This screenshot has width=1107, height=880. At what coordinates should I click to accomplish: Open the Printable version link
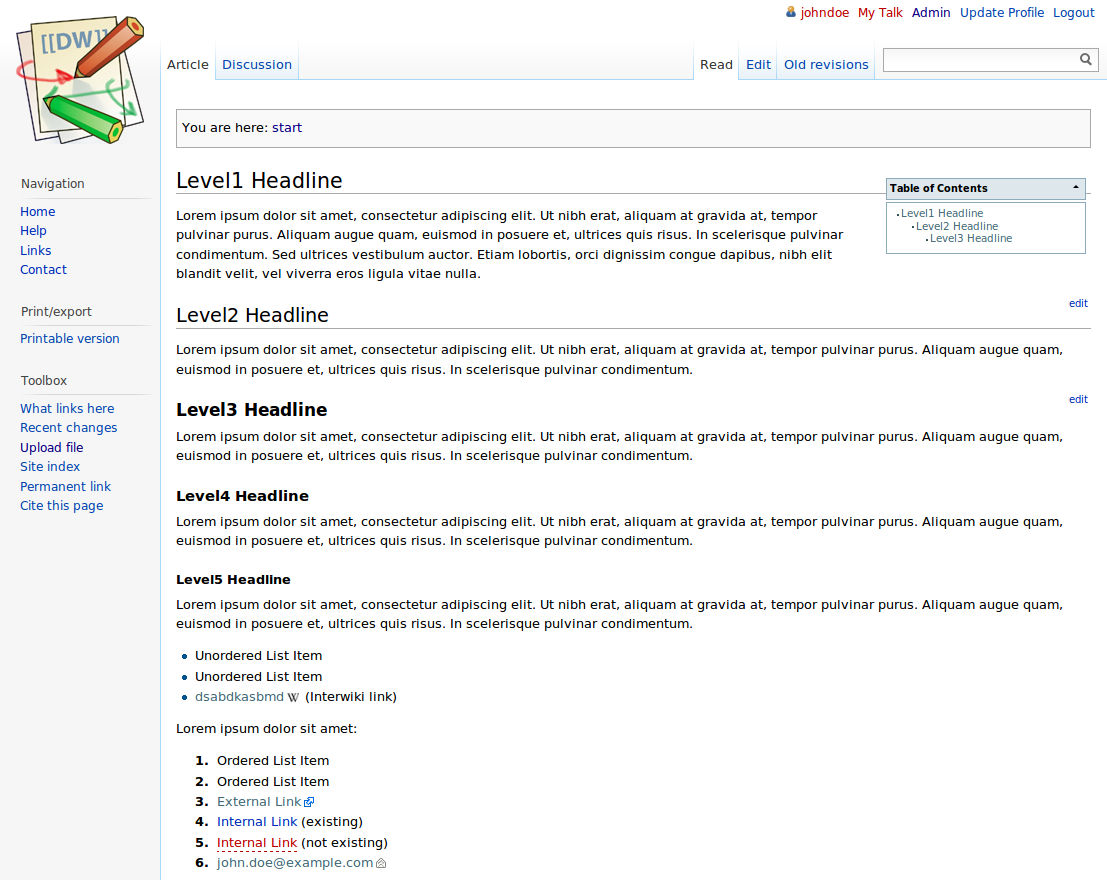pos(70,338)
